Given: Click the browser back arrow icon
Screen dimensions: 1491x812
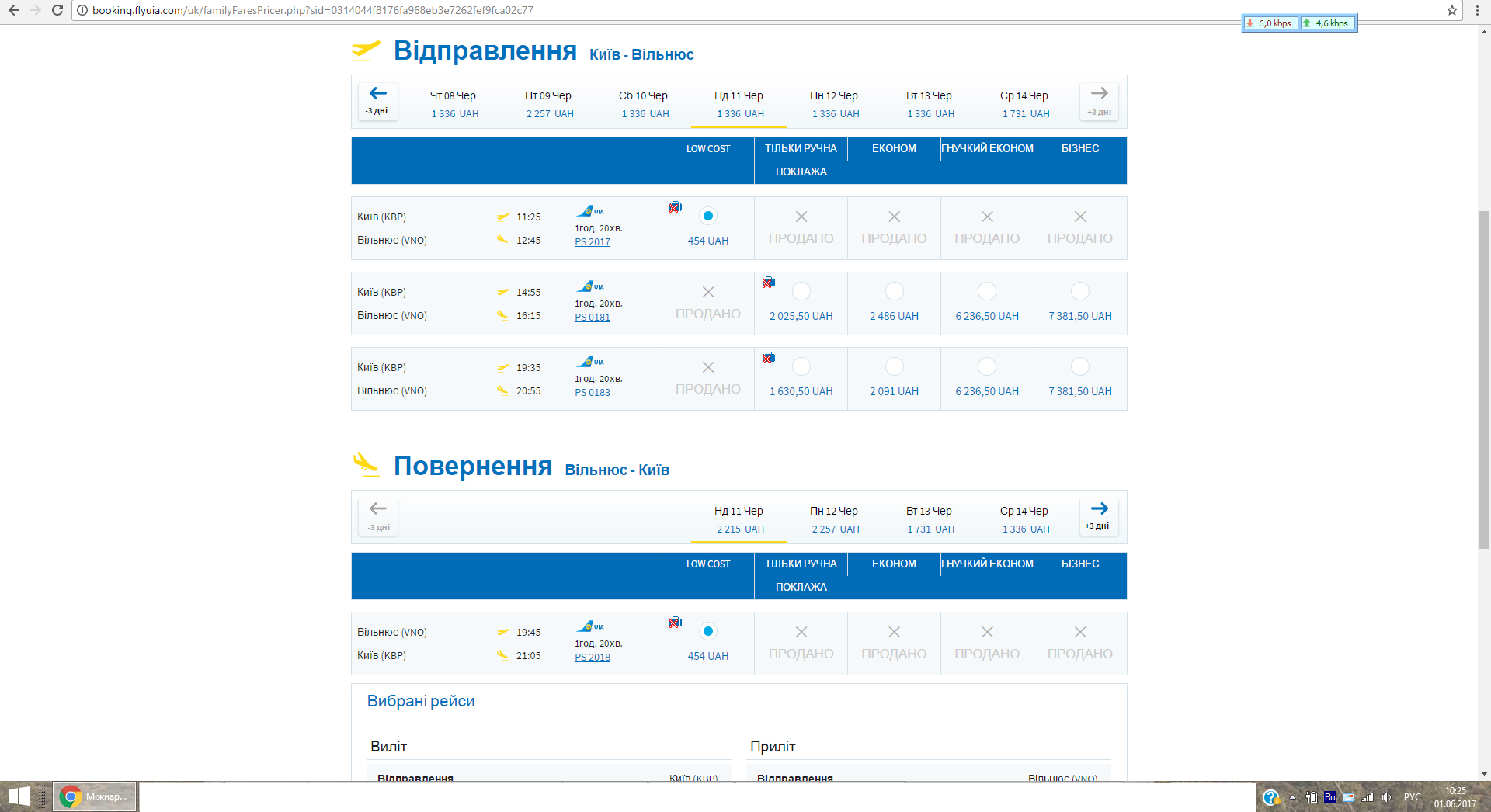Looking at the screenshot, I should point(14,10).
